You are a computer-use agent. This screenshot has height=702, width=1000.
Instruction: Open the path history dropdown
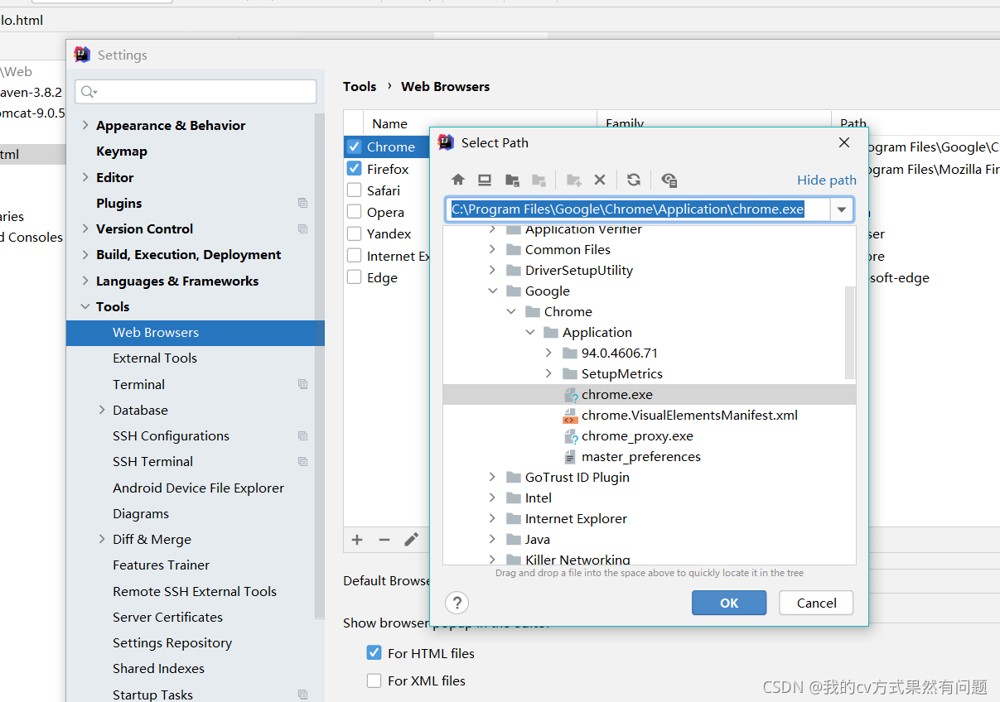[x=842, y=209]
